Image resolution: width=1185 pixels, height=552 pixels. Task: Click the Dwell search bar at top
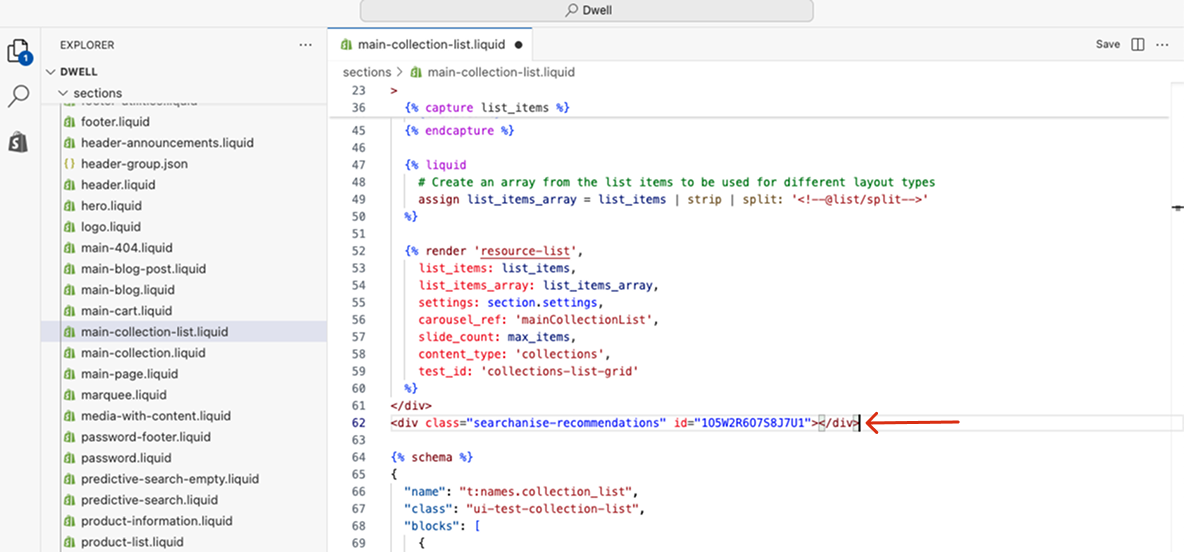[x=587, y=10]
